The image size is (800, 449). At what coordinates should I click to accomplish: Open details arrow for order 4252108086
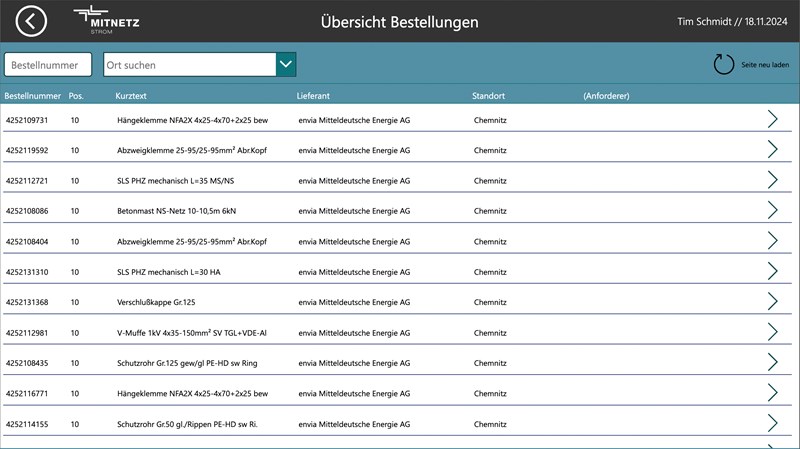pyautogui.click(x=772, y=210)
